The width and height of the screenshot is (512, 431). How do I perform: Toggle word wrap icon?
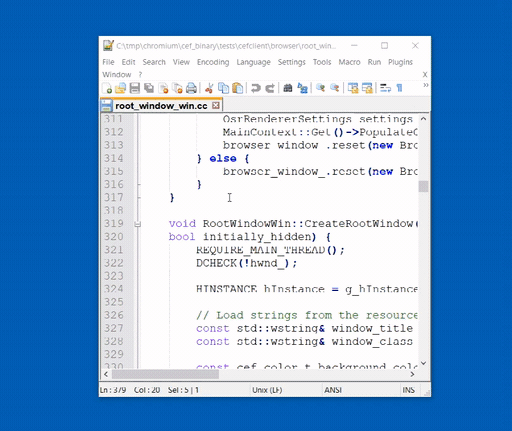[x=385, y=88]
